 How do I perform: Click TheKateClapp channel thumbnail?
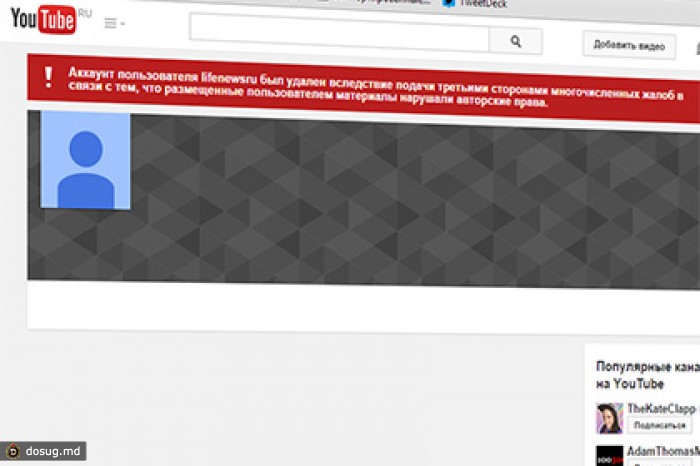(609, 418)
